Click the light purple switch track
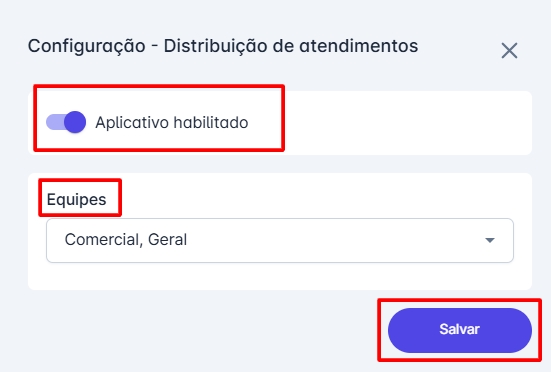 (55, 122)
